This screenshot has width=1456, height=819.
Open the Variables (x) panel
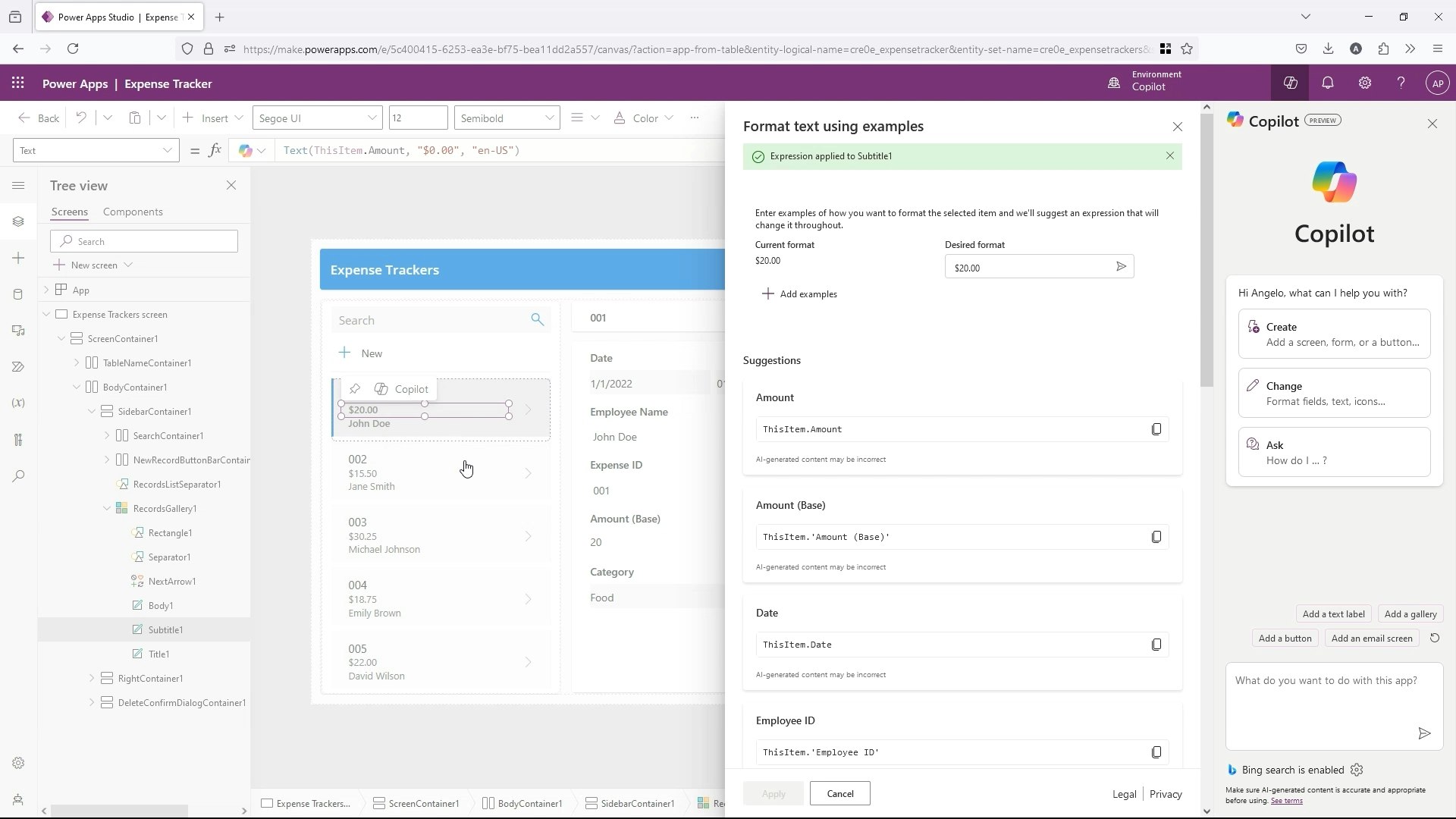coord(18,403)
